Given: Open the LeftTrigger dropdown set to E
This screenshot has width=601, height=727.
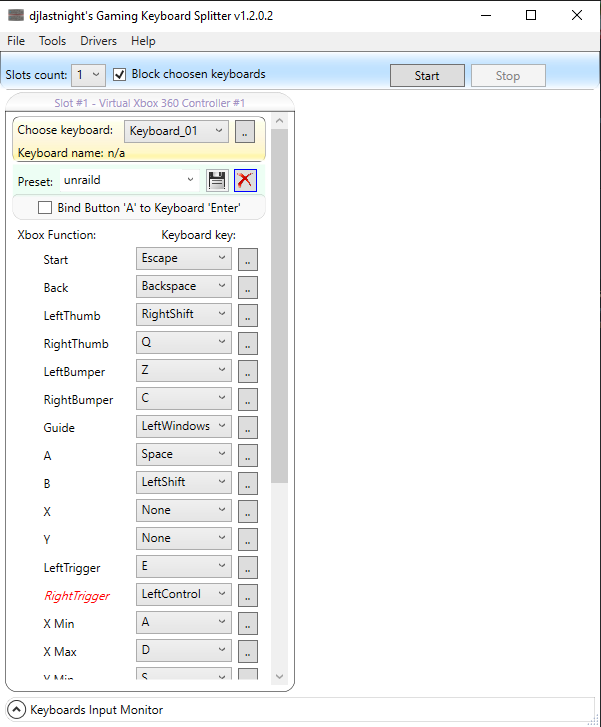Looking at the screenshot, I should pos(184,566).
